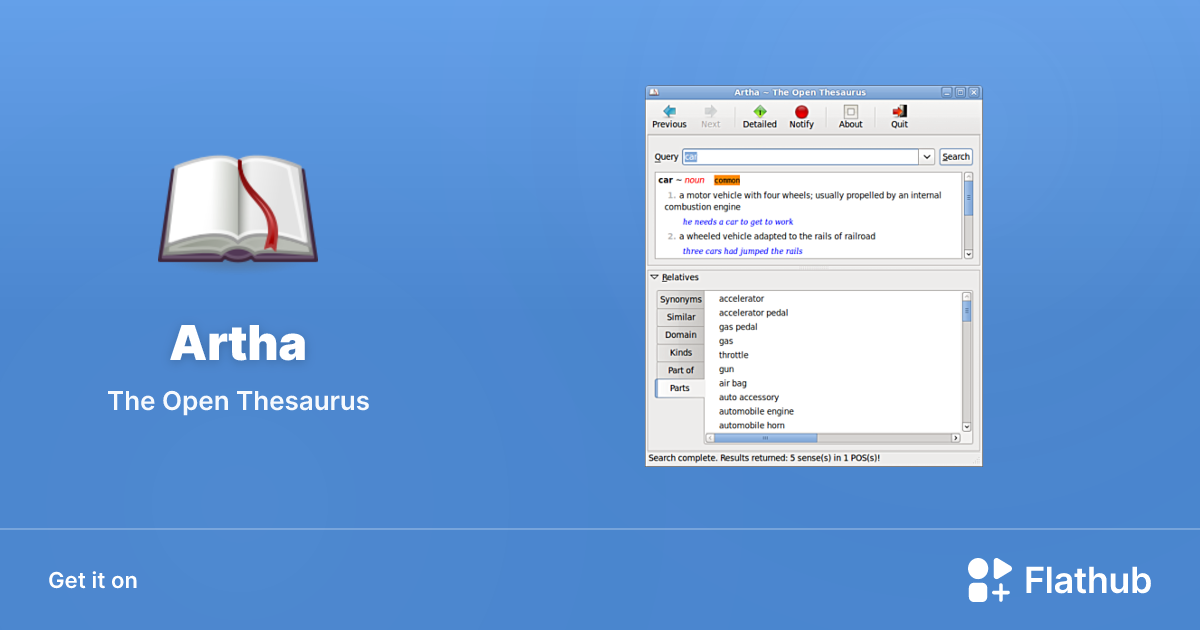Click the Previous navigation icon
The height and width of the screenshot is (630, 1200).
pos(669,113)
